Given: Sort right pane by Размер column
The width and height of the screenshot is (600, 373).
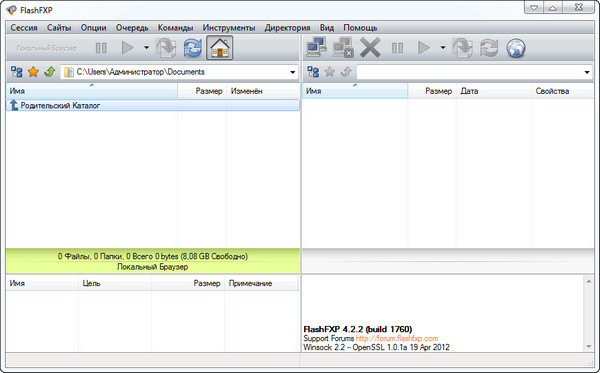Looking at the screenshot, I should [x=432, y=91].
